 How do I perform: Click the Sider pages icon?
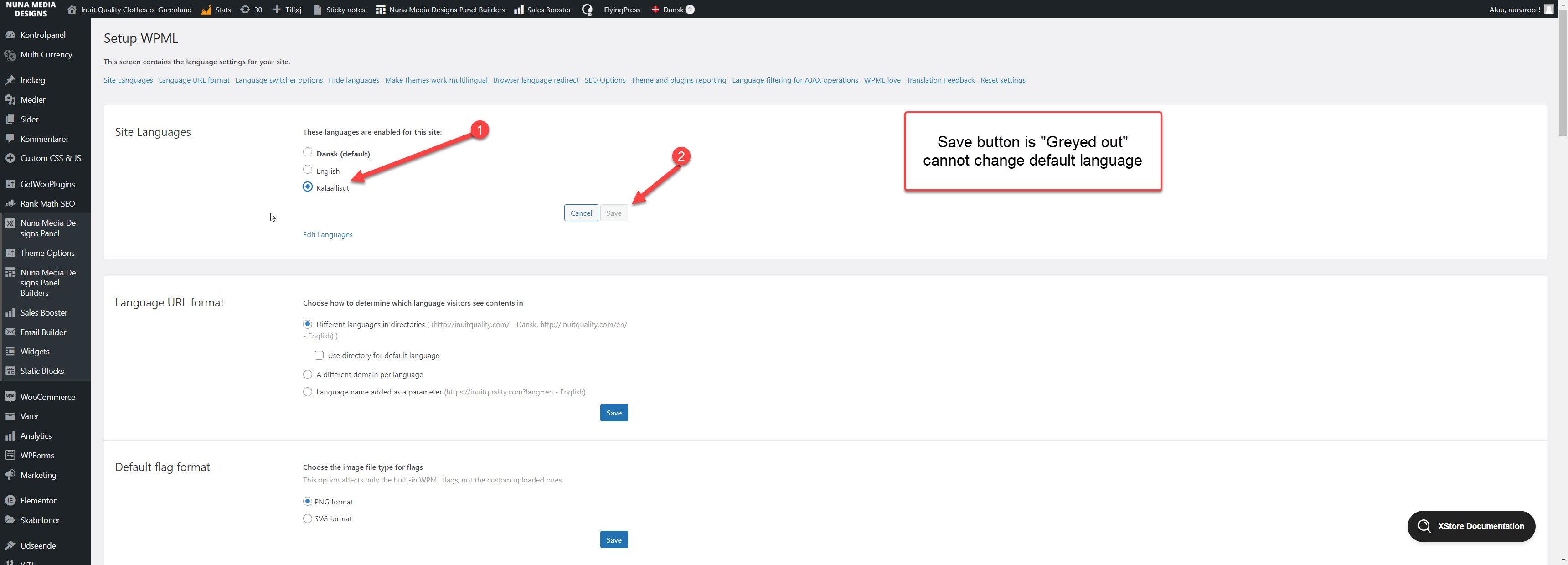tap(10, 119)
